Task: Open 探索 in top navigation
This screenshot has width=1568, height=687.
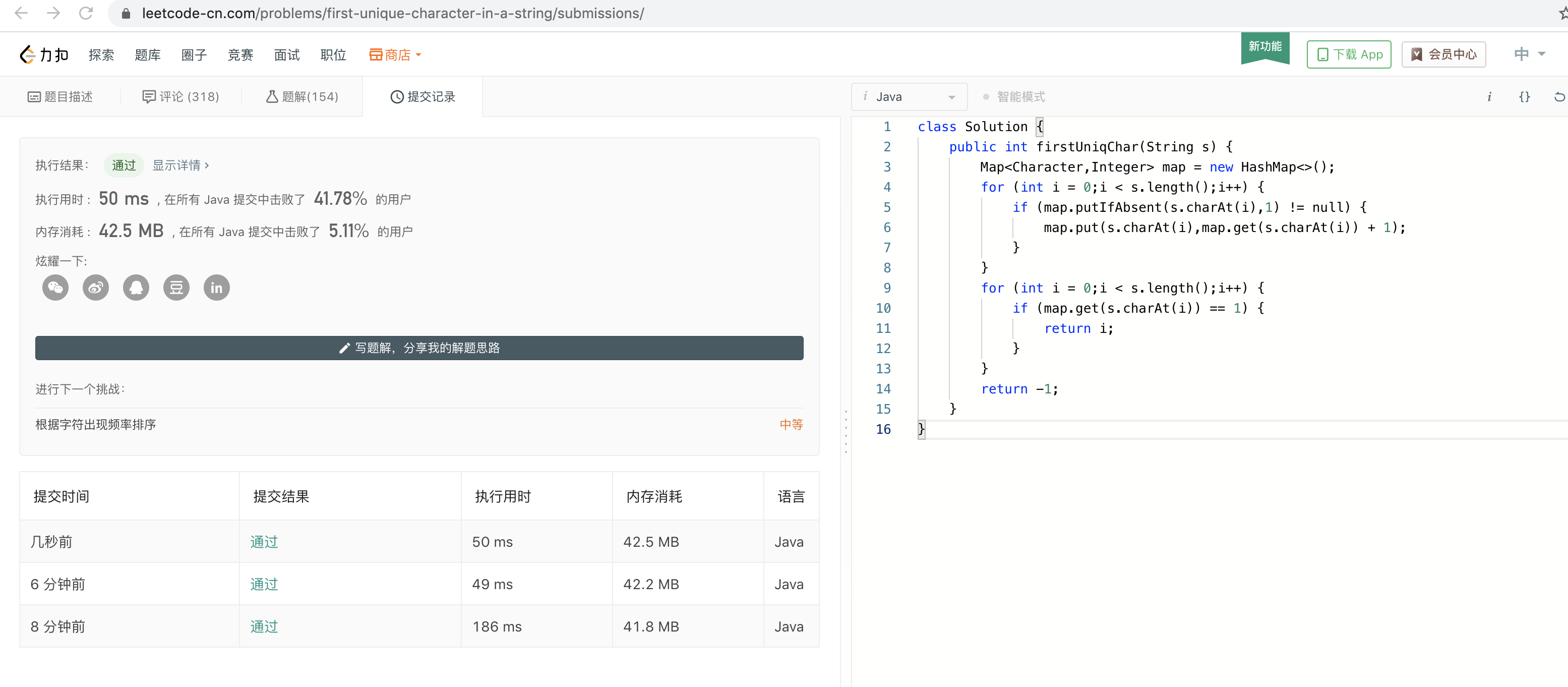Action: point(101,55)
